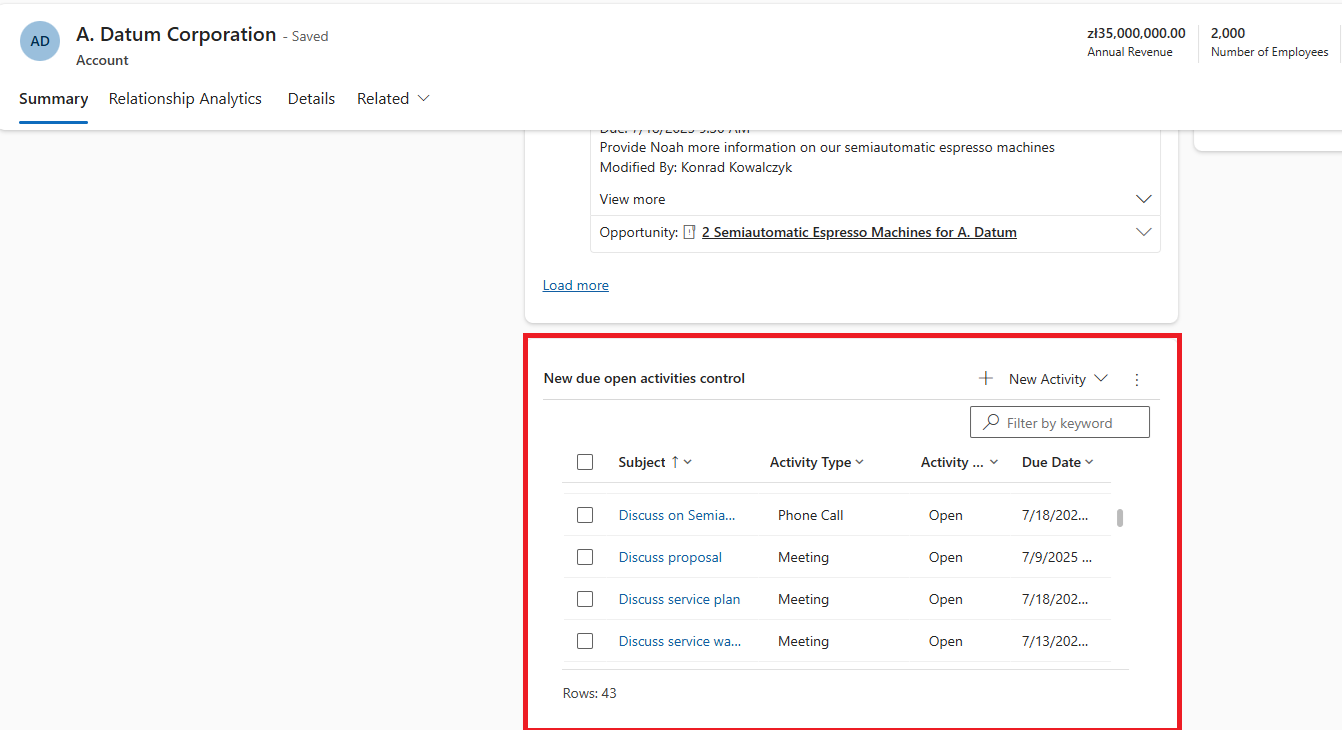This screenshot has height=730, width=1342.
Task: Focus the Filter by keyword field
Action: pos(1060,422)
